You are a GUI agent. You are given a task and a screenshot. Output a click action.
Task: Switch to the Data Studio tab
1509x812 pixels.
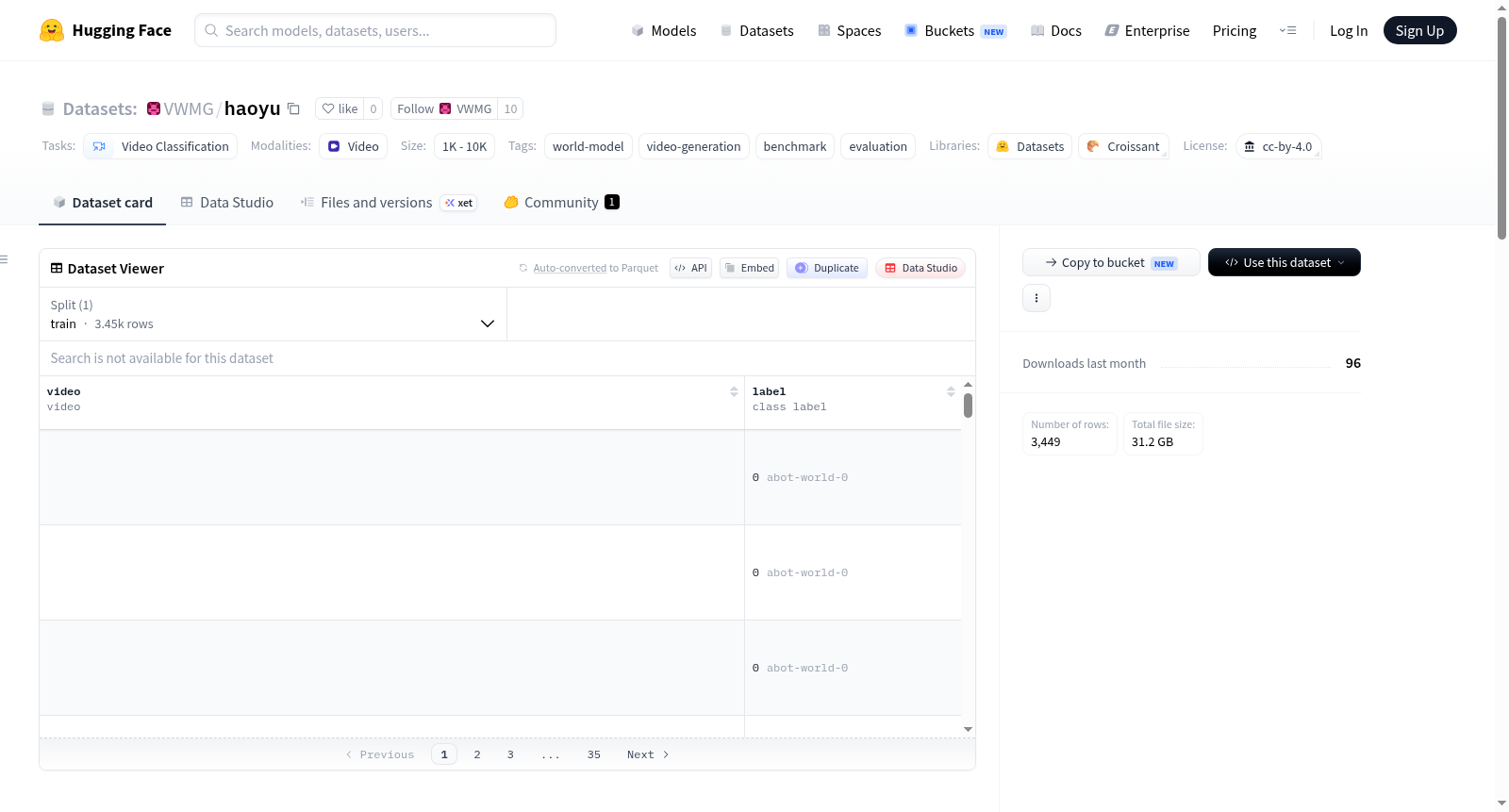click(227, 202)
